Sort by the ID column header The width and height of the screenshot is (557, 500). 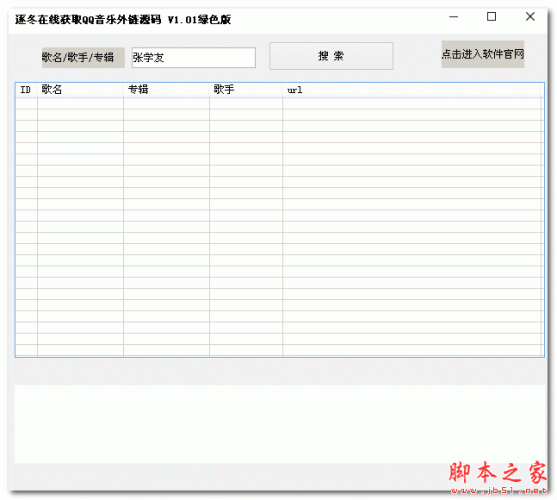[x=26, y=90]
